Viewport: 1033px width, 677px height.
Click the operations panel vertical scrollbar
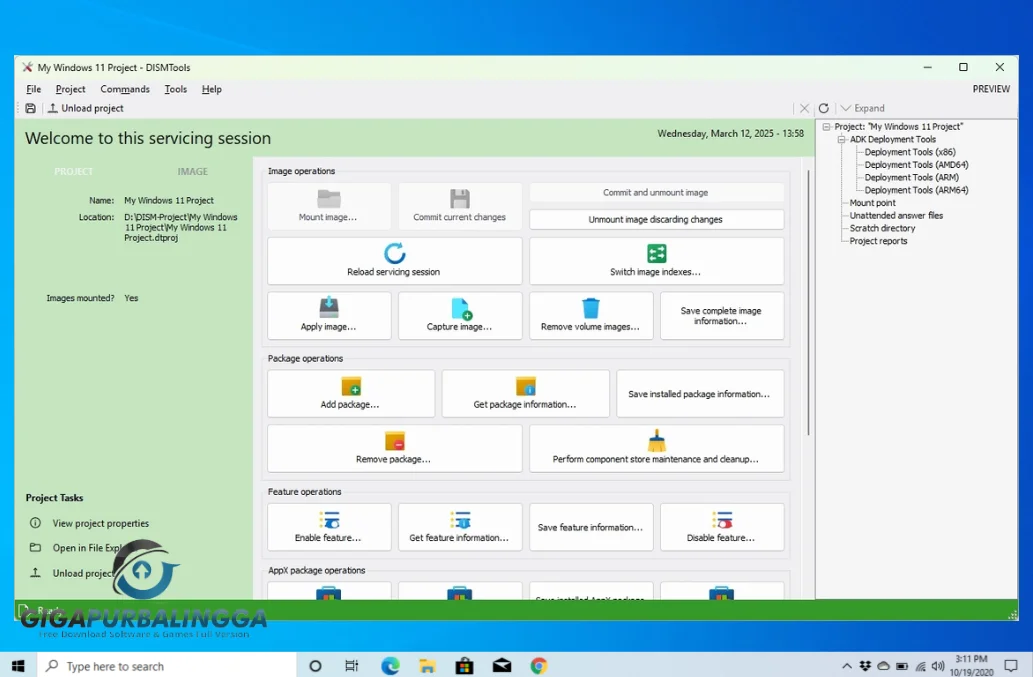(808, 303)
